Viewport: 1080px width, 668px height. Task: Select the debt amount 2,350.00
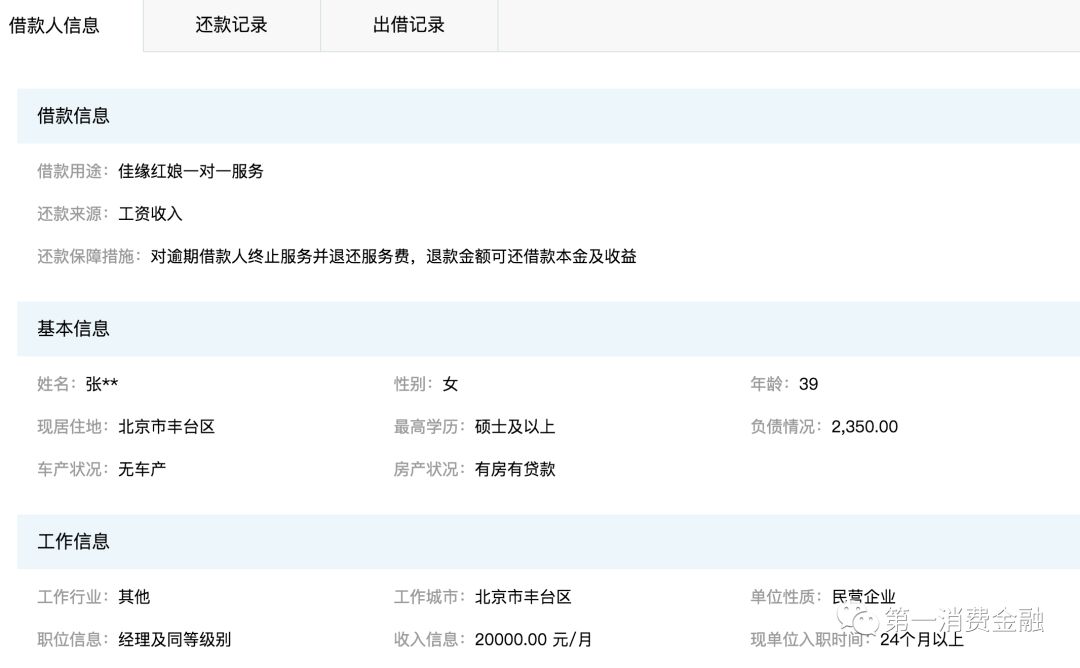coord(865,426)
